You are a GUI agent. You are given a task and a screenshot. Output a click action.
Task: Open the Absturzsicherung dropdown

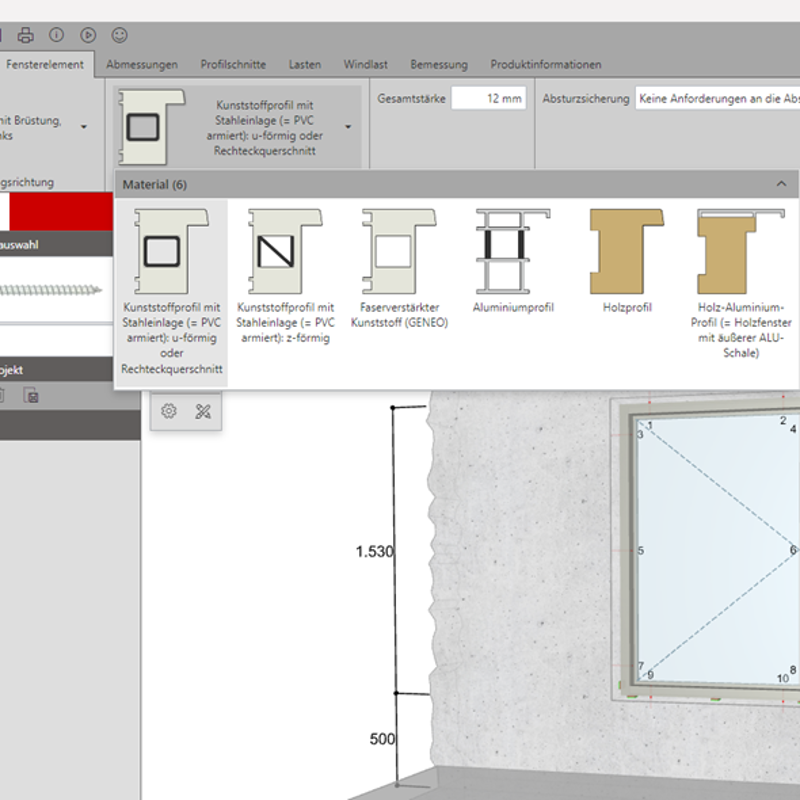[x=716, y=99]
